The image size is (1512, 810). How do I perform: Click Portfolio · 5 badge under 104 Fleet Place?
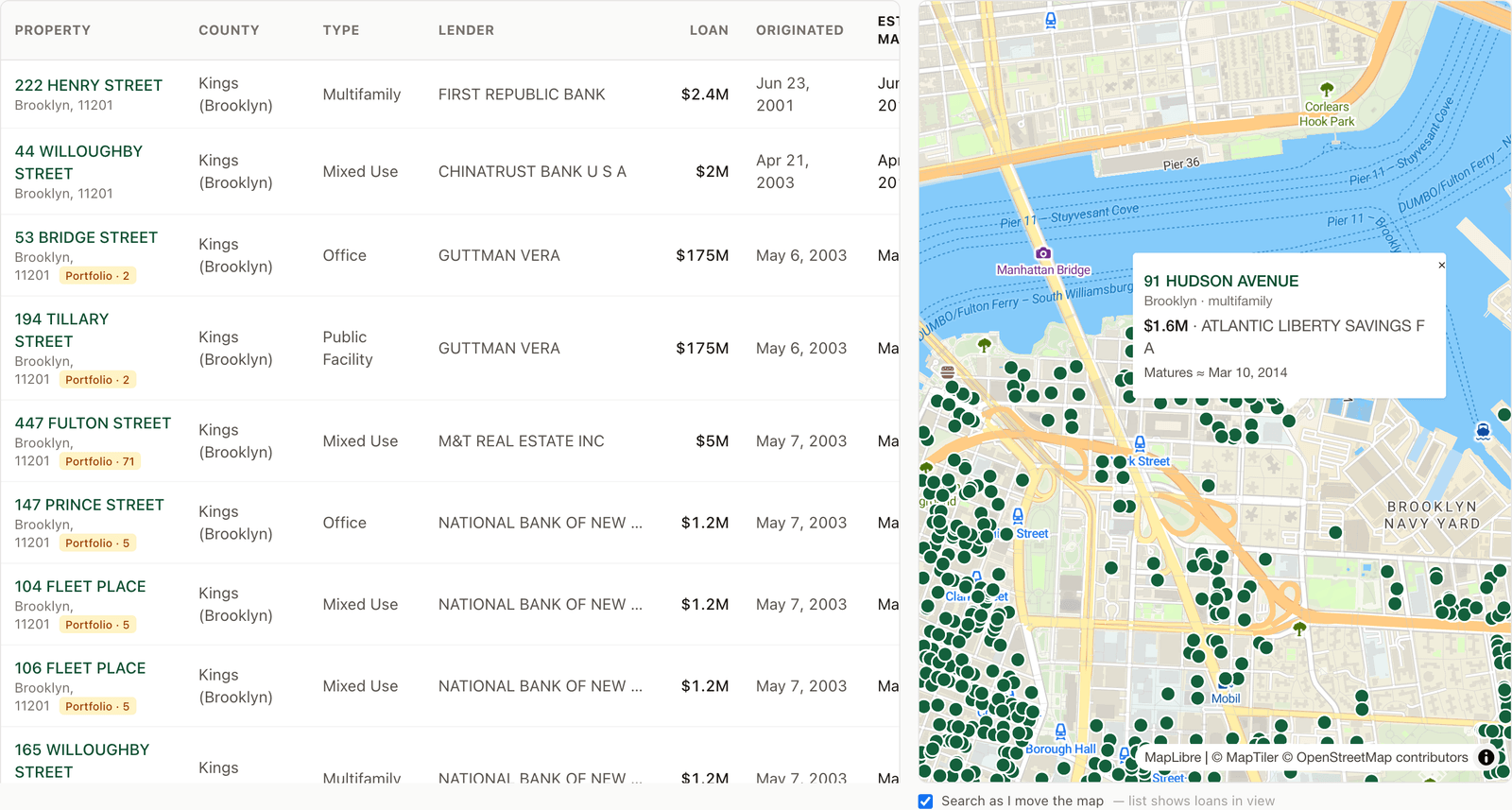pos(97,625)
